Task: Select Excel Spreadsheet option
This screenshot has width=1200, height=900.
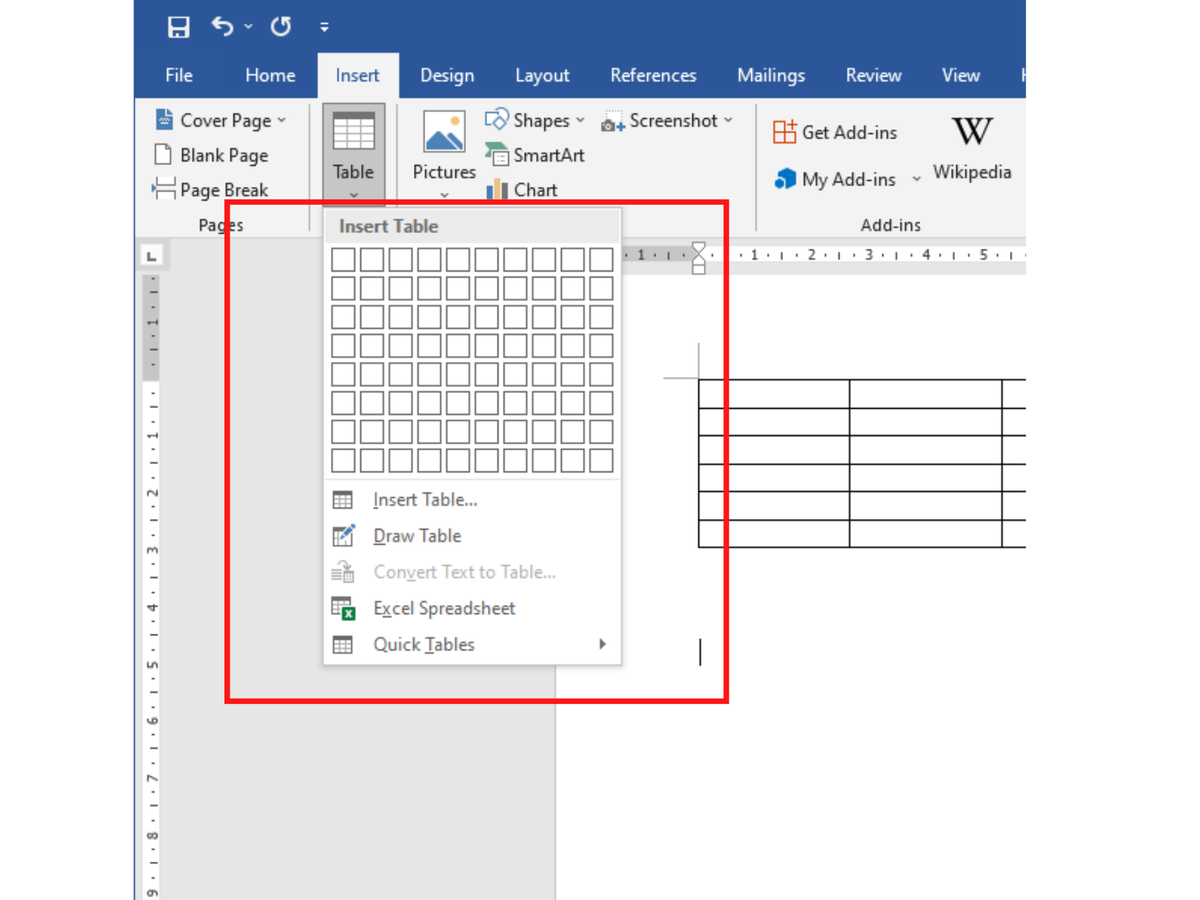Action: click(x=443, y=608)
